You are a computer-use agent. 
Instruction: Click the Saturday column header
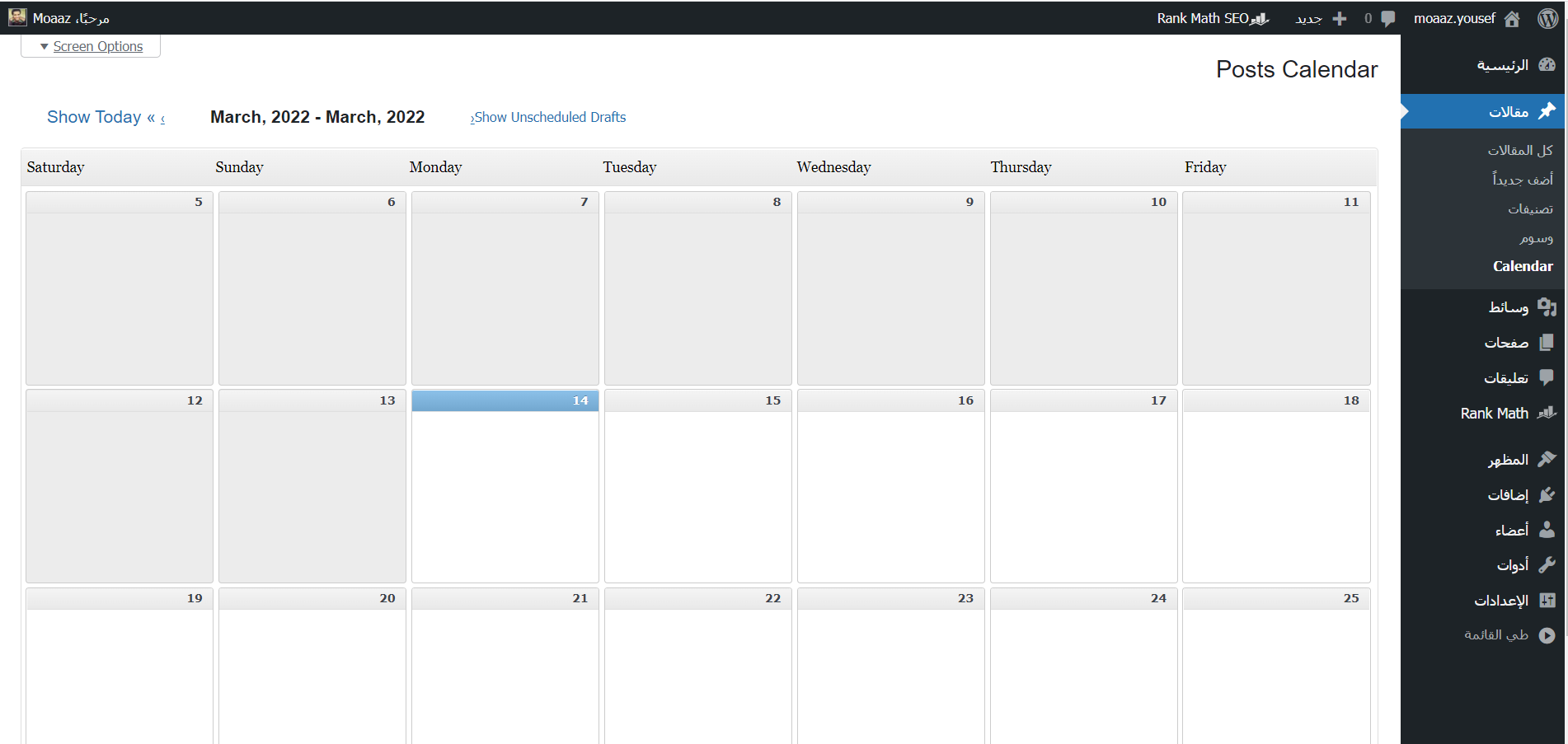pyautogui.click(x=55, y=167)
